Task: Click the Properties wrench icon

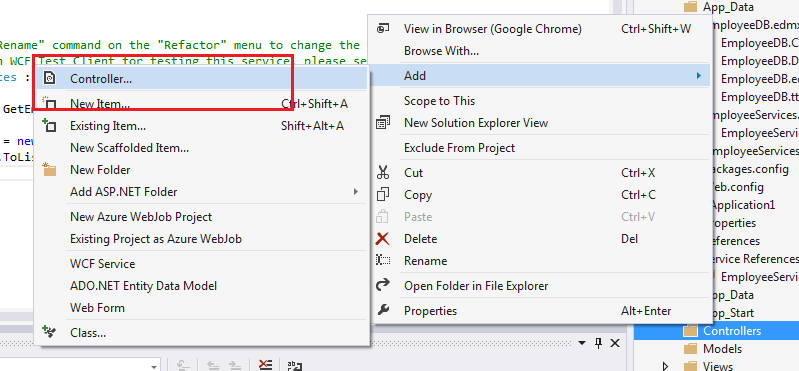Action: 383,310
